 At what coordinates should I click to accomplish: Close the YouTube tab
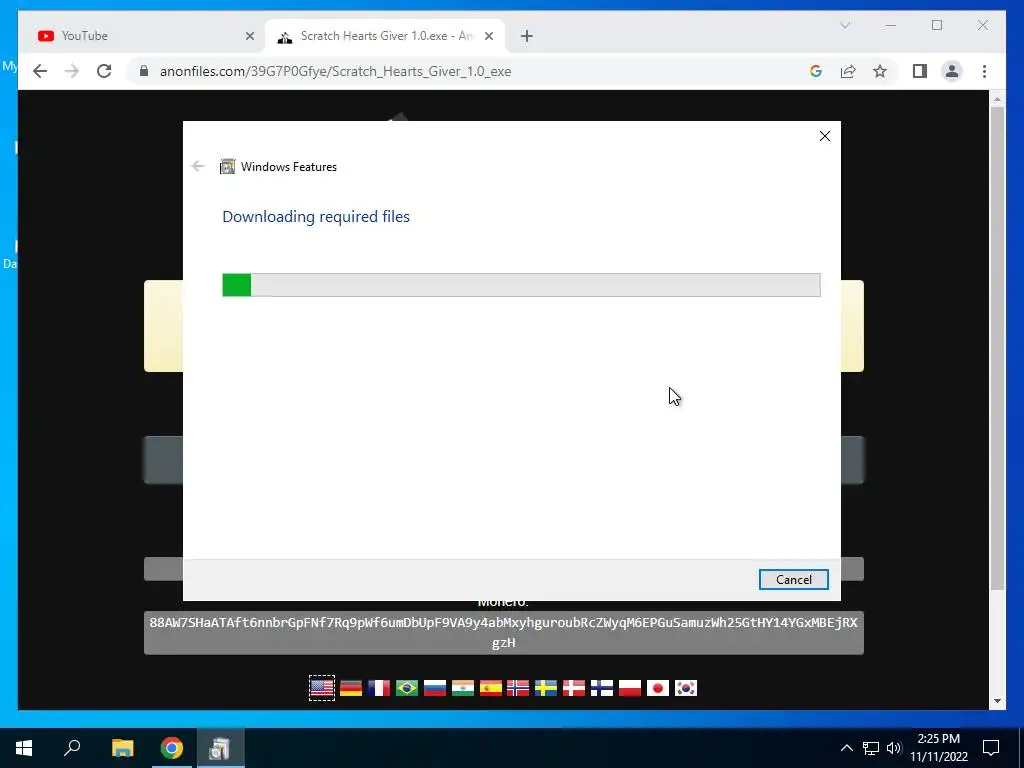tap(249, 36)
